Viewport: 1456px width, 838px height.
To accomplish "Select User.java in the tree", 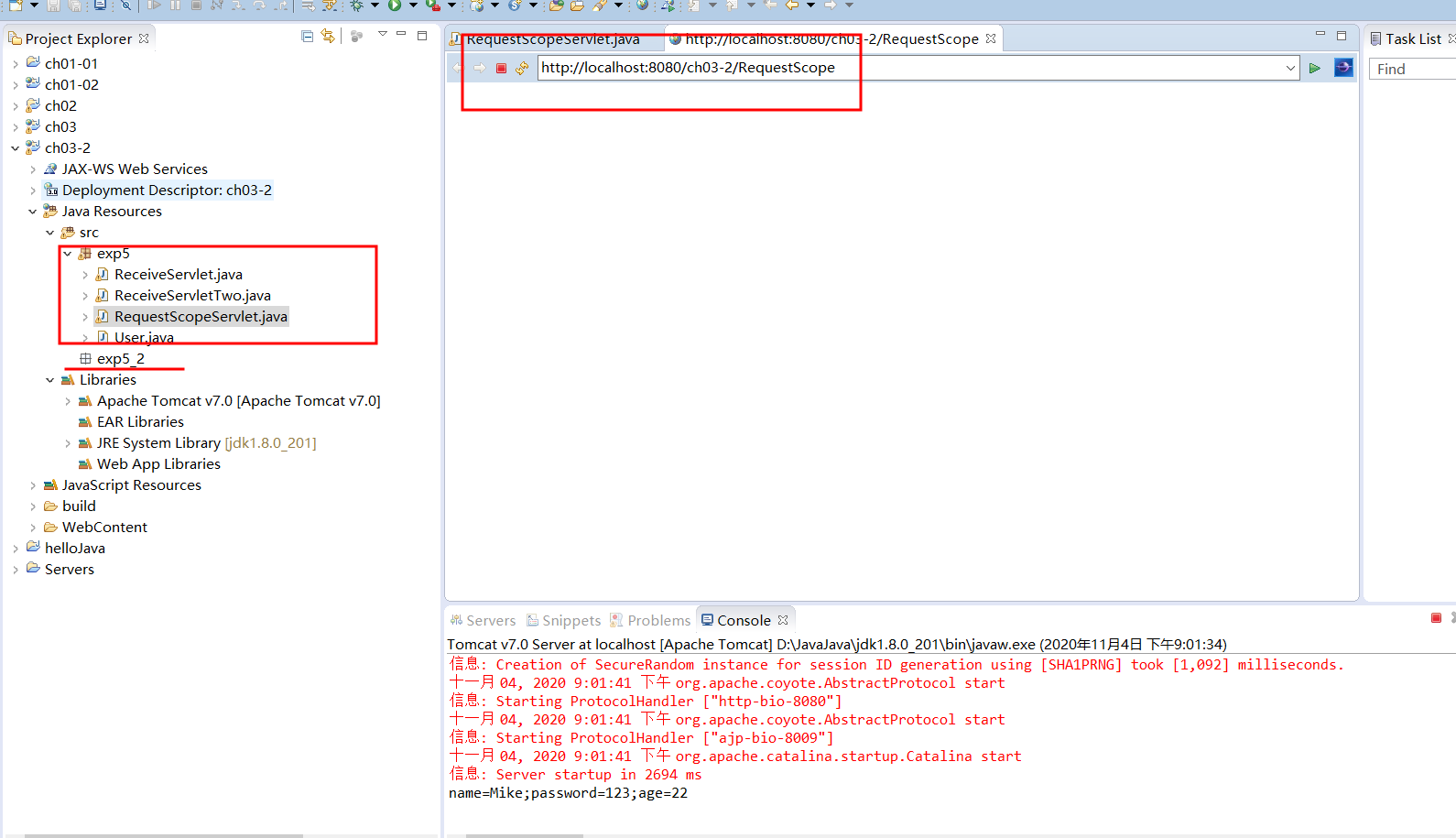I will pyautogui.click(x=144, y=337).
